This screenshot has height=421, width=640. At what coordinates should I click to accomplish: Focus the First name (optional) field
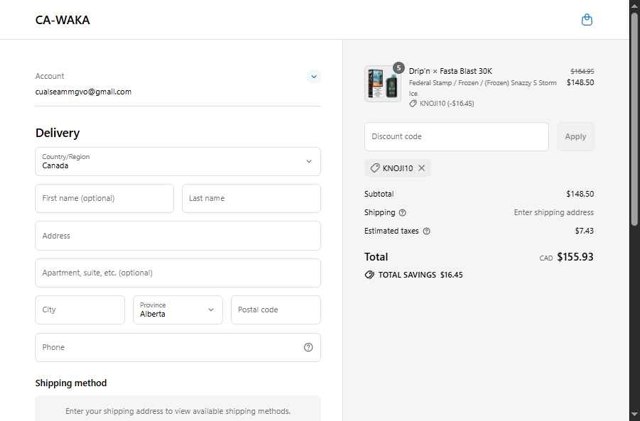(x=104, y=198)
